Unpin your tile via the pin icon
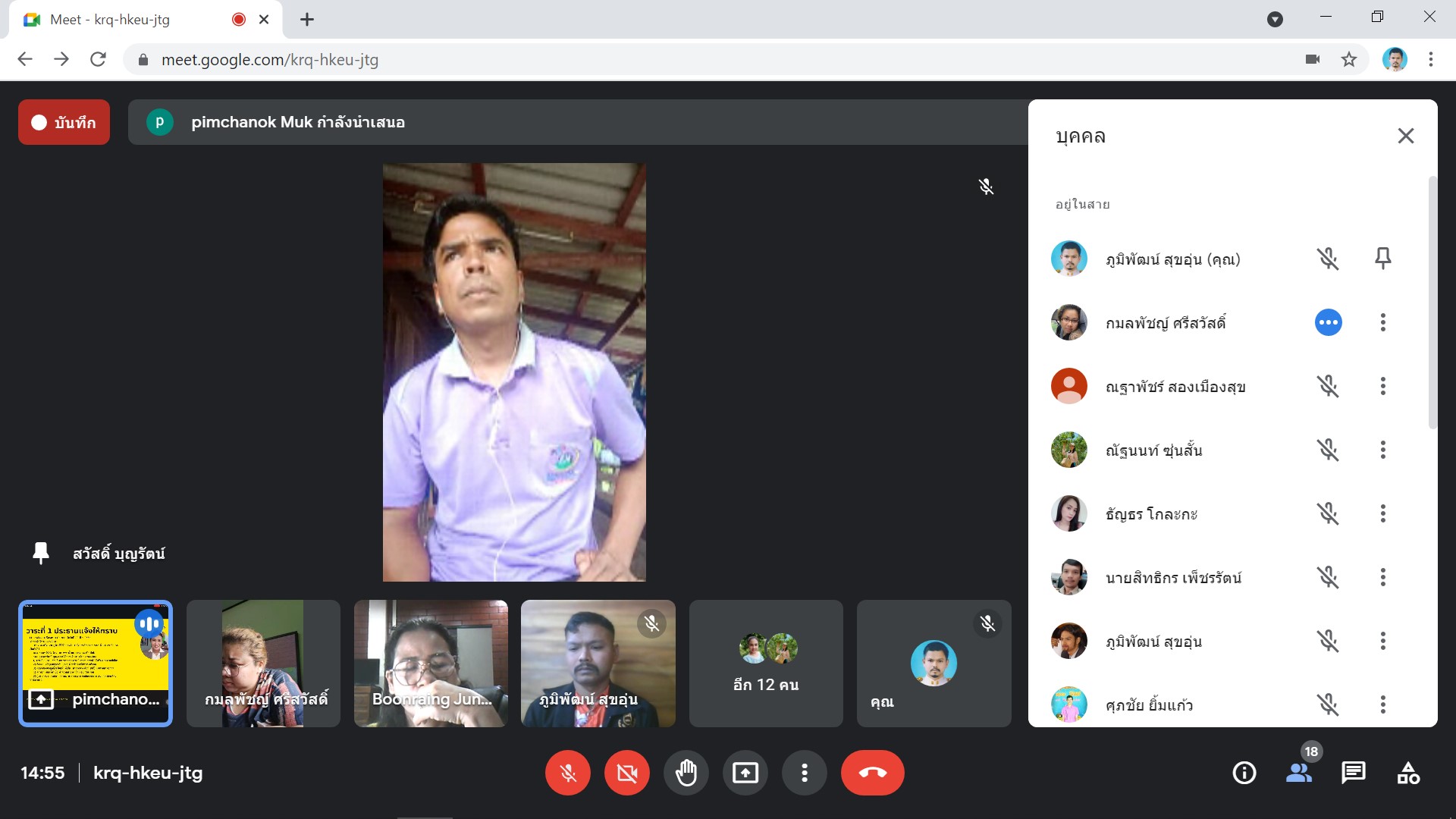The width and height of the screenshot is (1456, 819). 1382,259
